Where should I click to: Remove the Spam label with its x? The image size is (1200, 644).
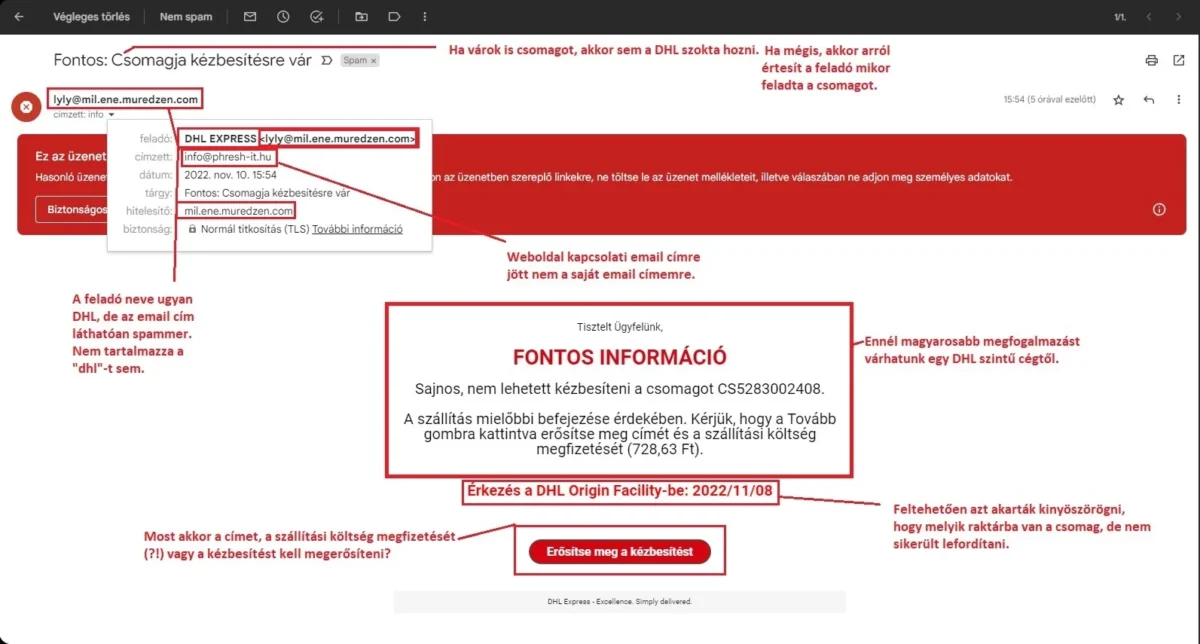click(x=374, y=61)
